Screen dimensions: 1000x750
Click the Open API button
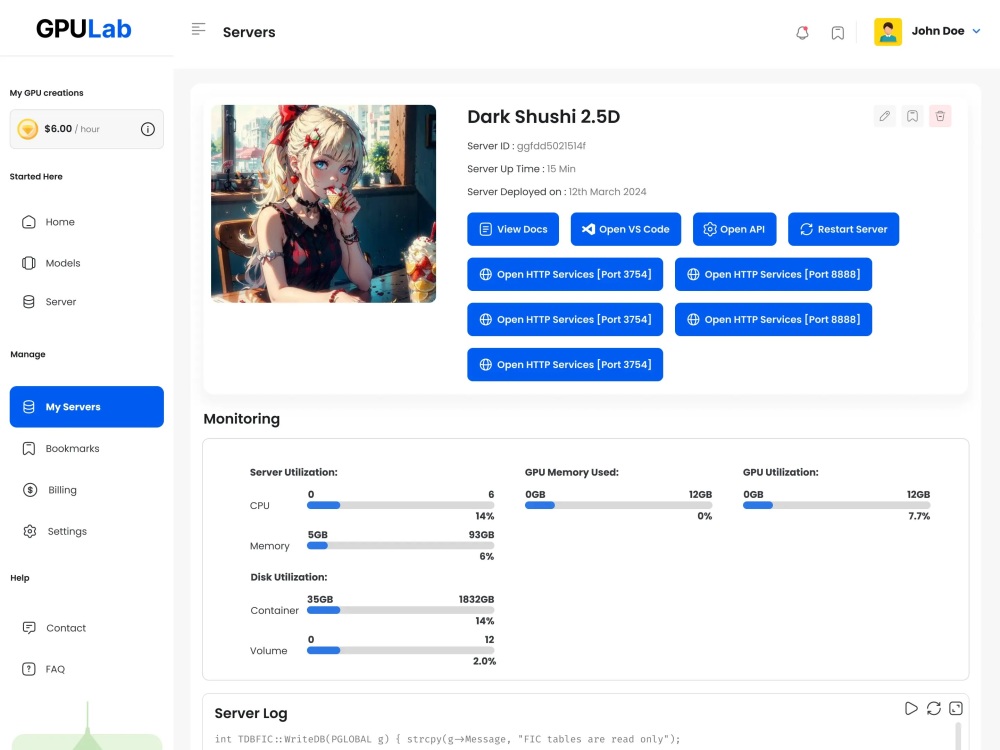[x=734, y=229]
